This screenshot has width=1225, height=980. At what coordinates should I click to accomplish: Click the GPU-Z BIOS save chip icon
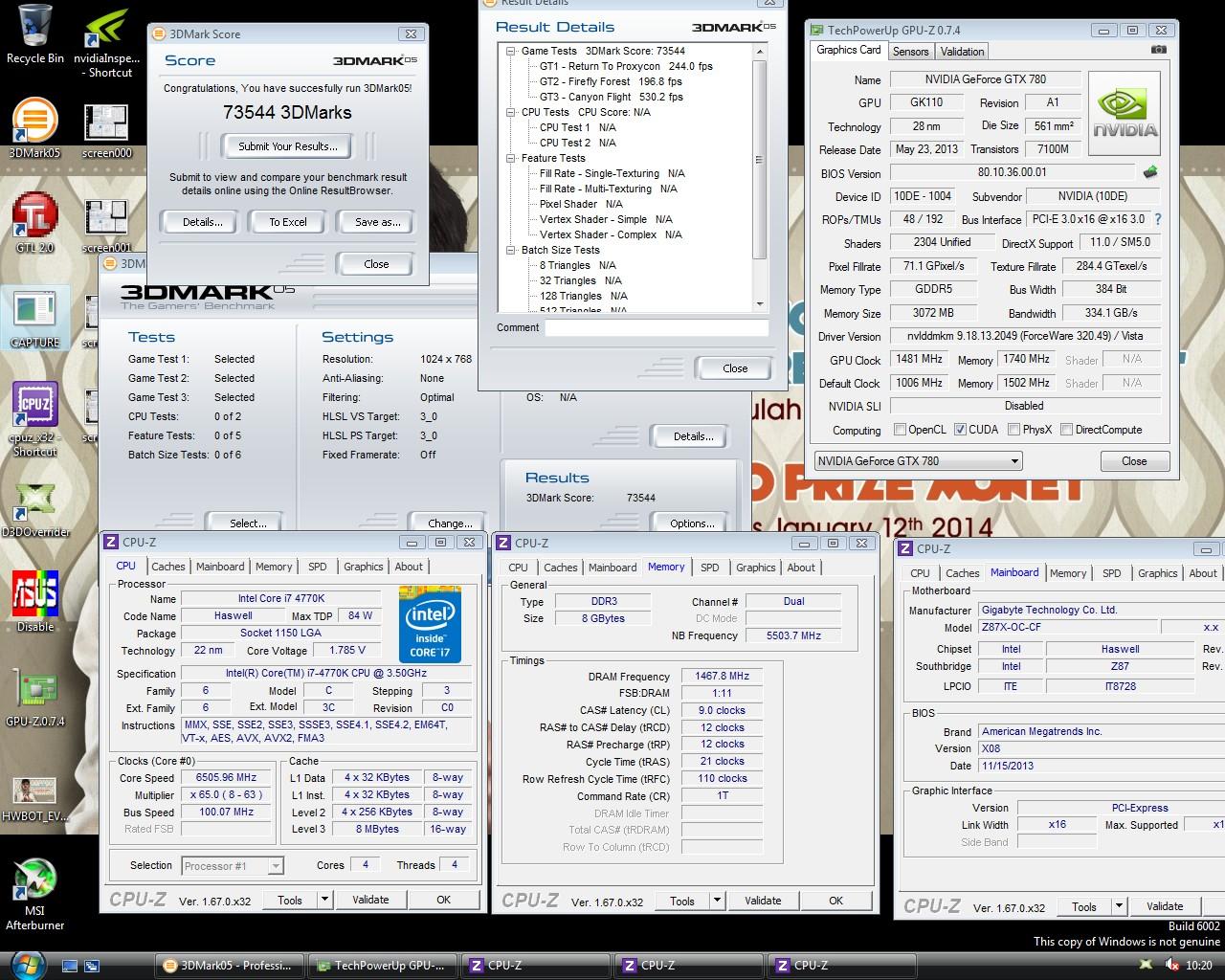[x=1150, y=172]
